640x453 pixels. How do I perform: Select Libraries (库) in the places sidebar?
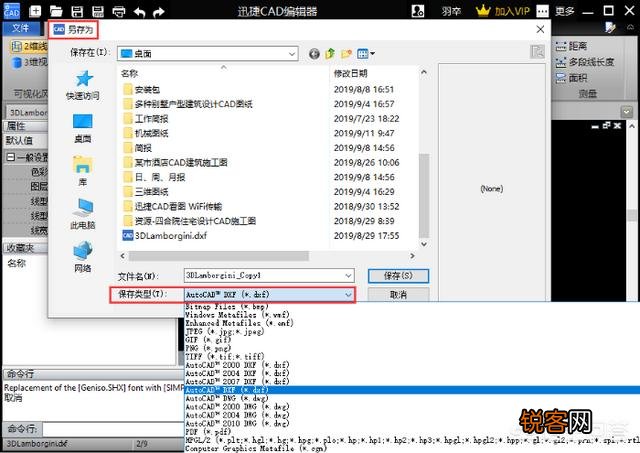click(x=82, y=171)
